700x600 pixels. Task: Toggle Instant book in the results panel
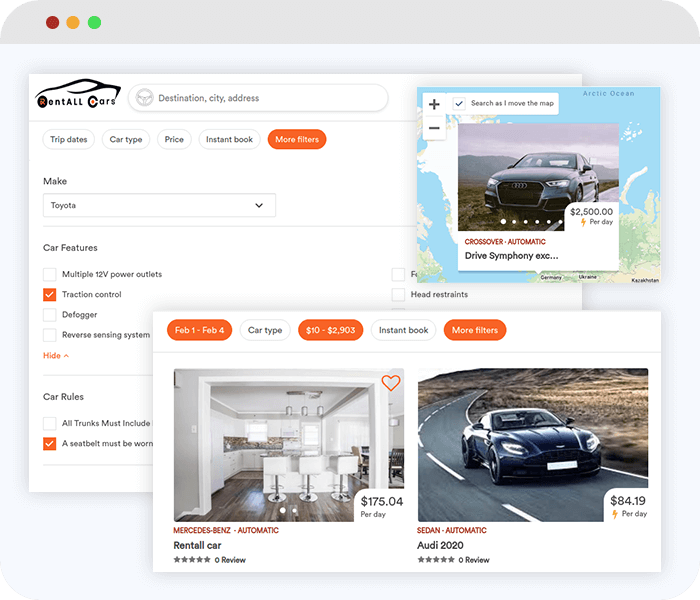[x=404, y=330]
